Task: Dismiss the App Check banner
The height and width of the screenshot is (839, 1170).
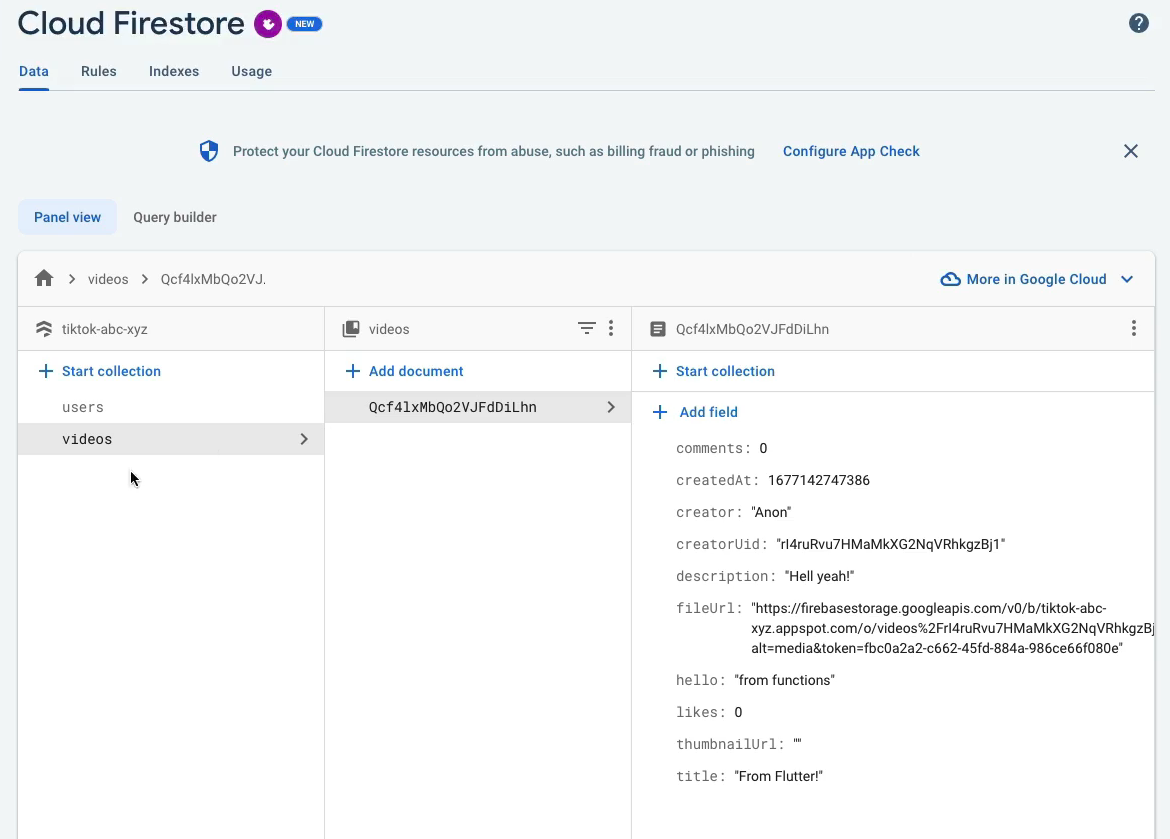Action: coord(1130,151)
